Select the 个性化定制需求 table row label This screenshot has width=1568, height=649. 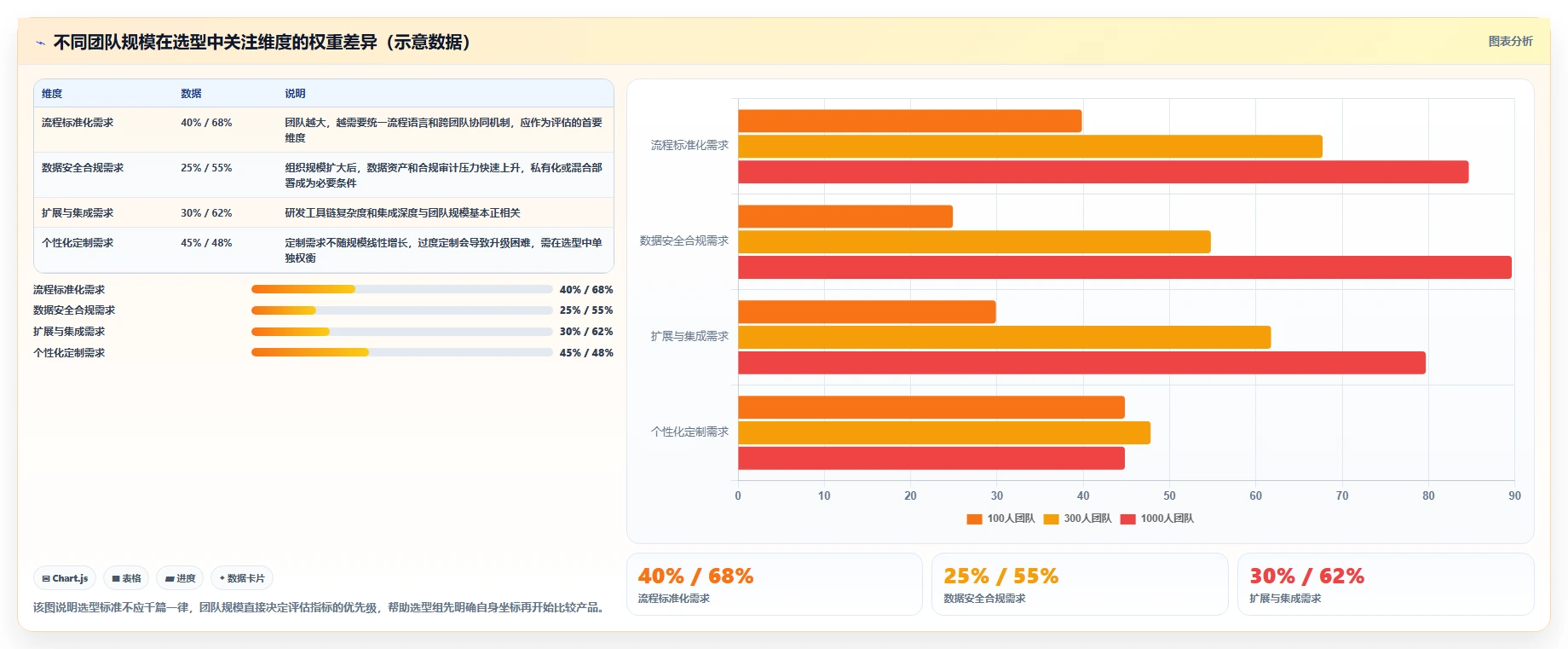point(78,243)
